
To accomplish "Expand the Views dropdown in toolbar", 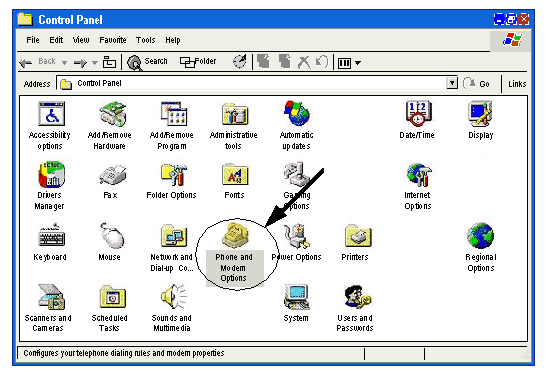I will point(358,63).
